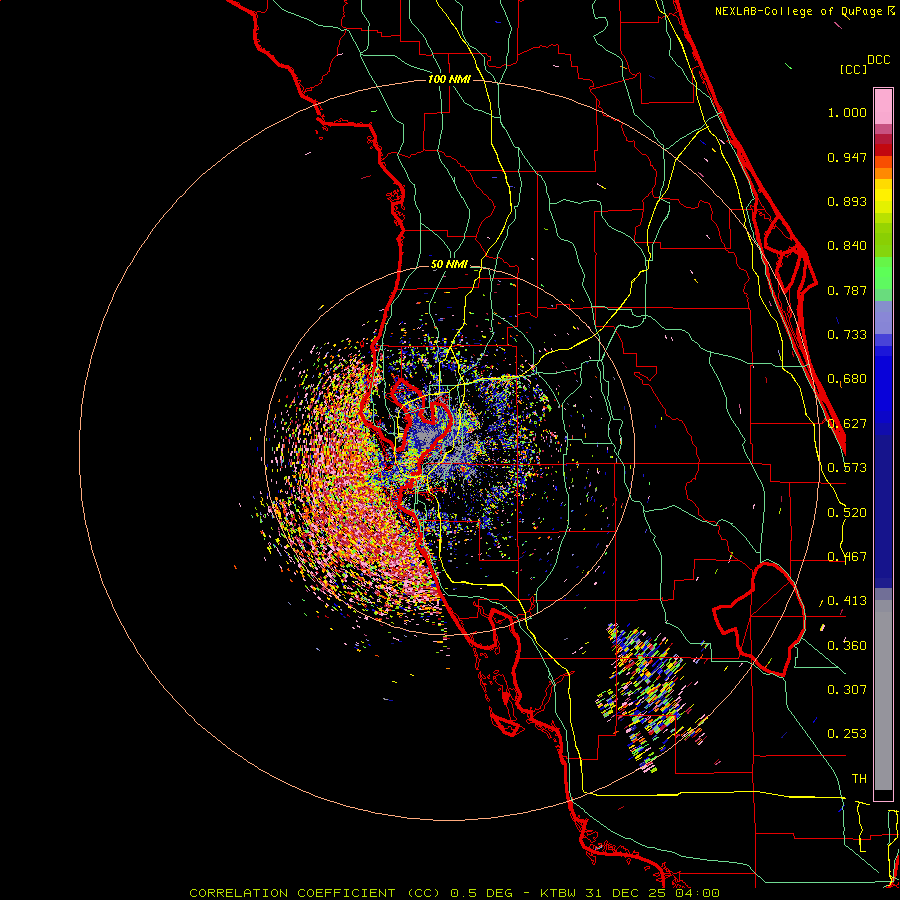
Task: Click the 50 NMI range ring label
Action: click(x=449, y=265)
